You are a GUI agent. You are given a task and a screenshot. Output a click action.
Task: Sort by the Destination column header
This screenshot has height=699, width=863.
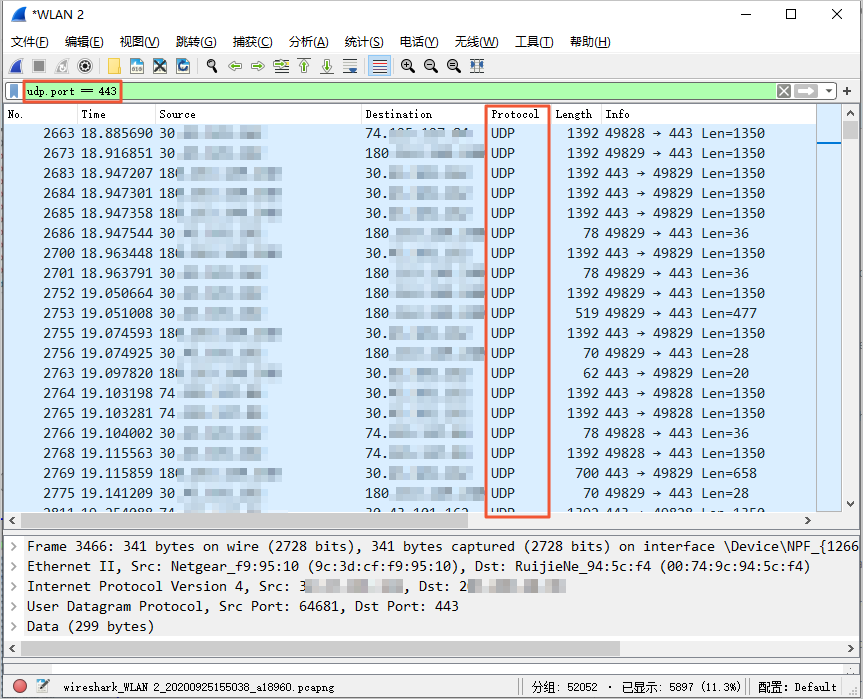424,114
